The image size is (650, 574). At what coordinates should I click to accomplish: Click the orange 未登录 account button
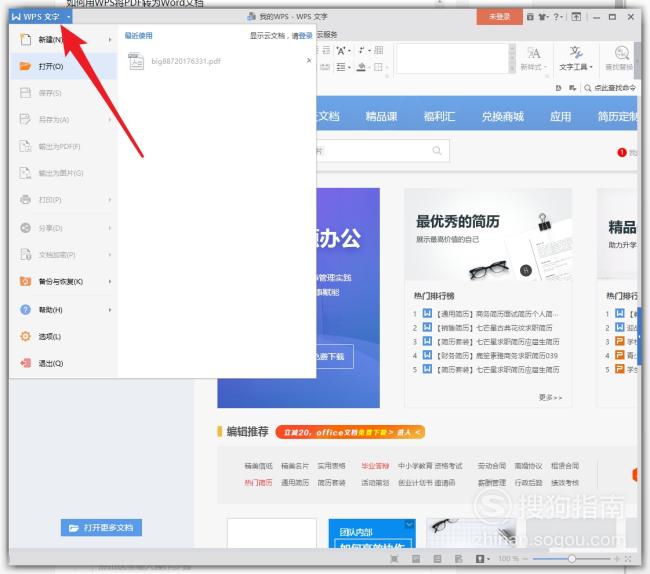coord(499,17)
